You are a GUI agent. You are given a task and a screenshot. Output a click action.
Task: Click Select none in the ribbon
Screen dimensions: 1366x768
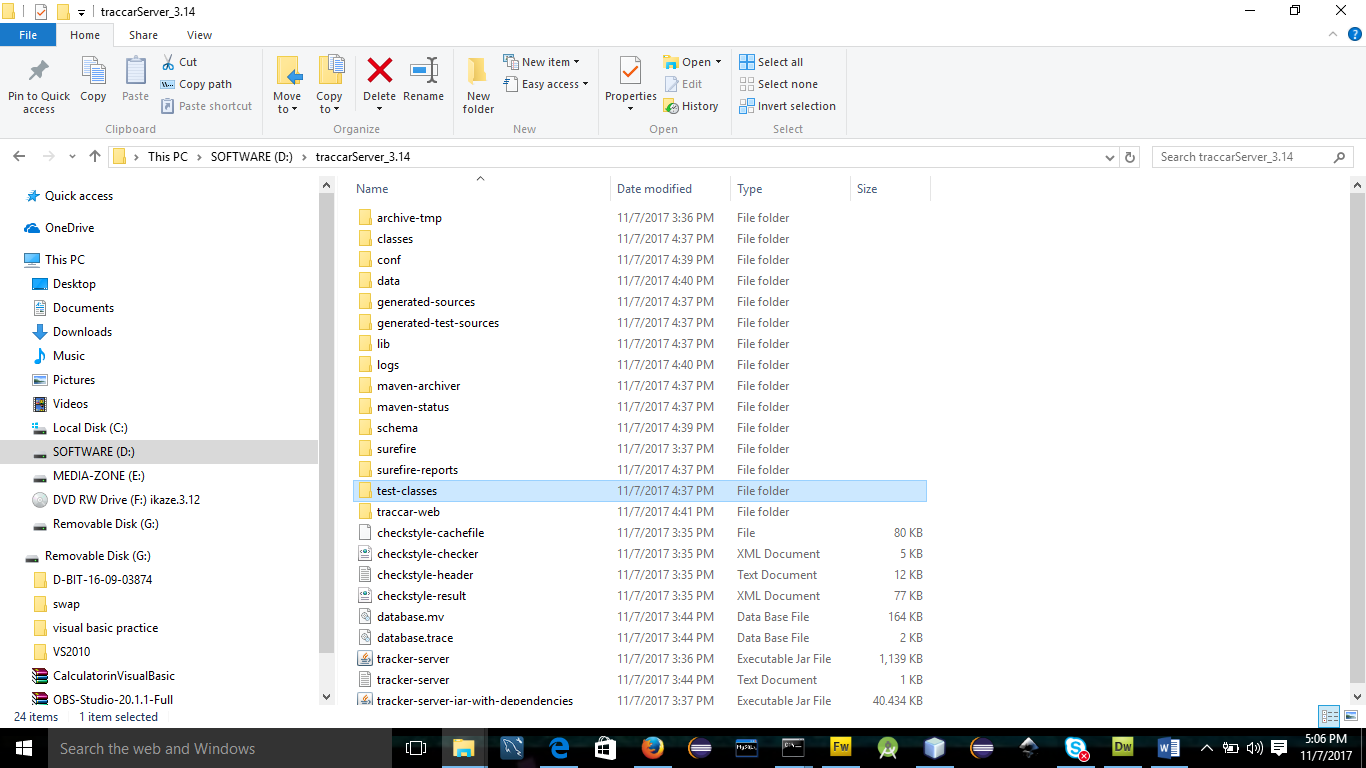pos(778,84)
